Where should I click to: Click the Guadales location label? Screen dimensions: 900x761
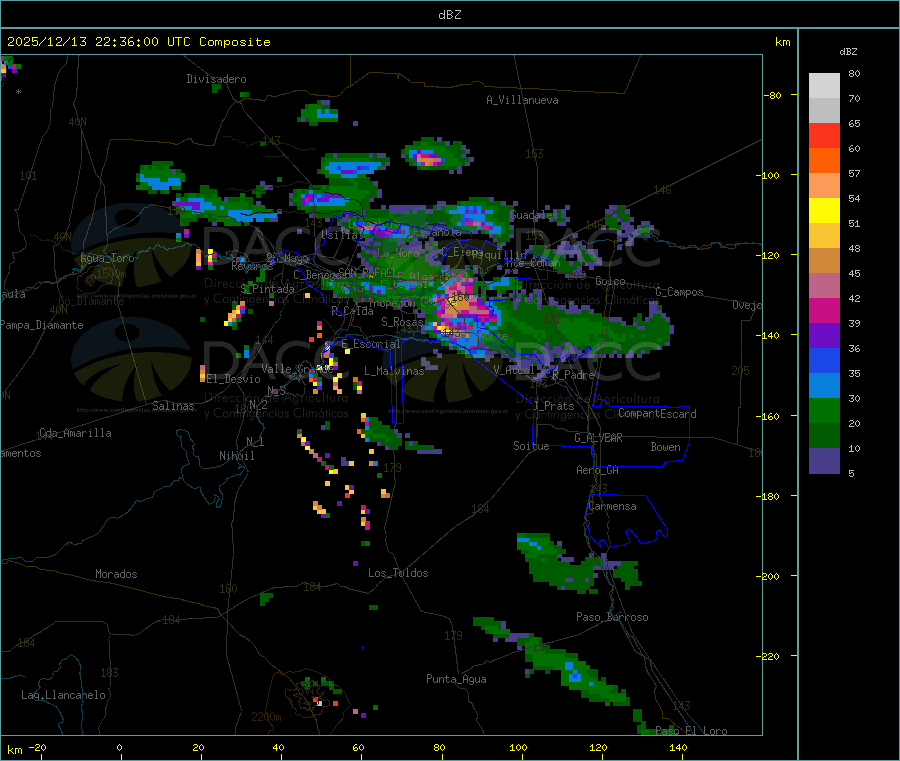tap(534, 215)
